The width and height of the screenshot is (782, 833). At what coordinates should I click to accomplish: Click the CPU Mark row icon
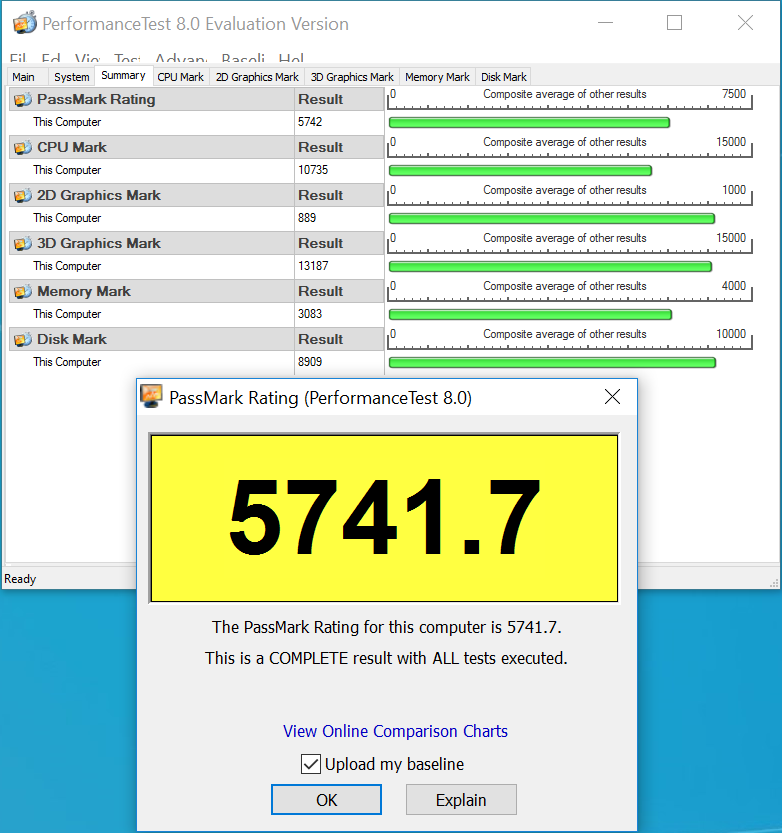pos(23,147)
